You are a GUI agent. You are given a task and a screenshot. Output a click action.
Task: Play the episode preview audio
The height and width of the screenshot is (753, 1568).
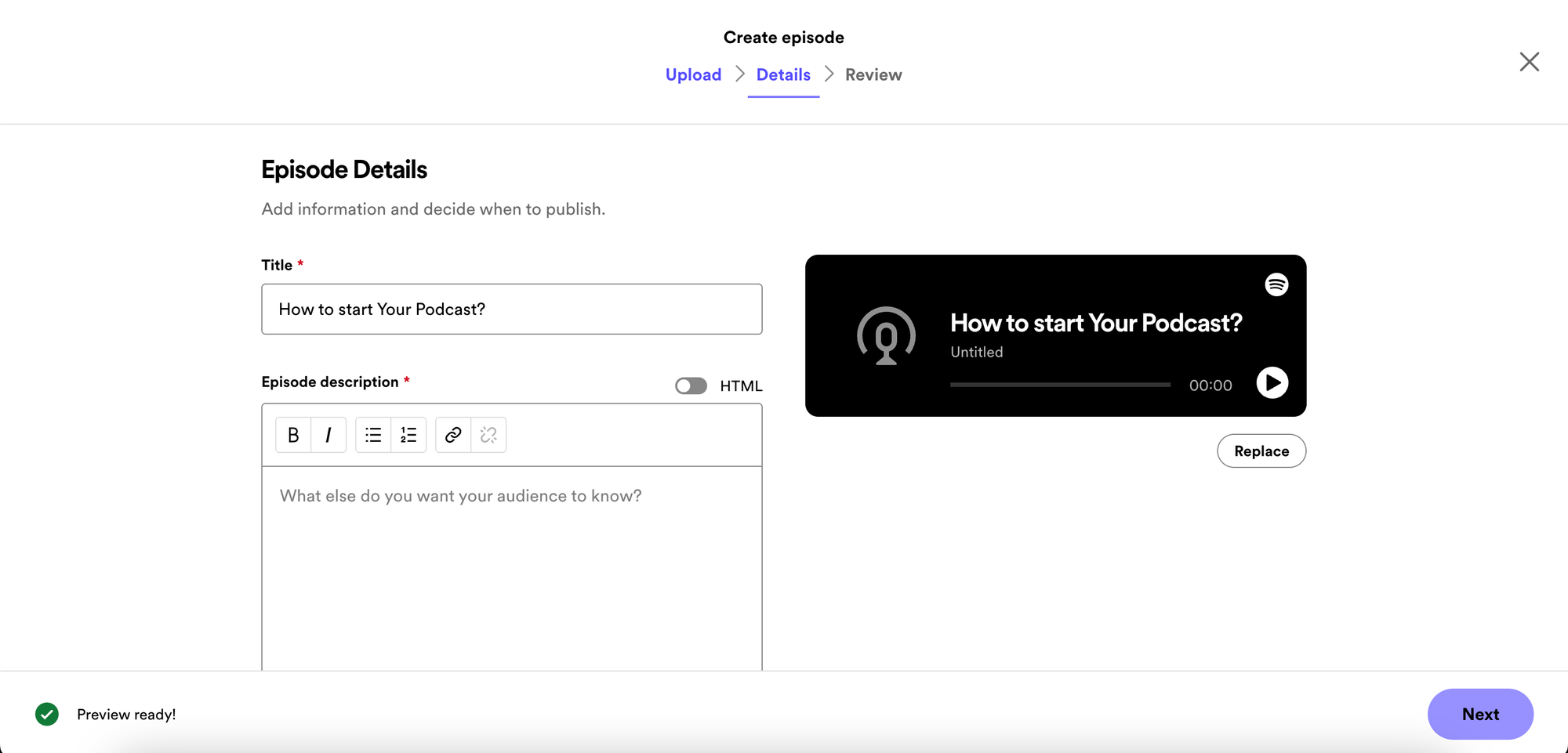pos(1272,383)
